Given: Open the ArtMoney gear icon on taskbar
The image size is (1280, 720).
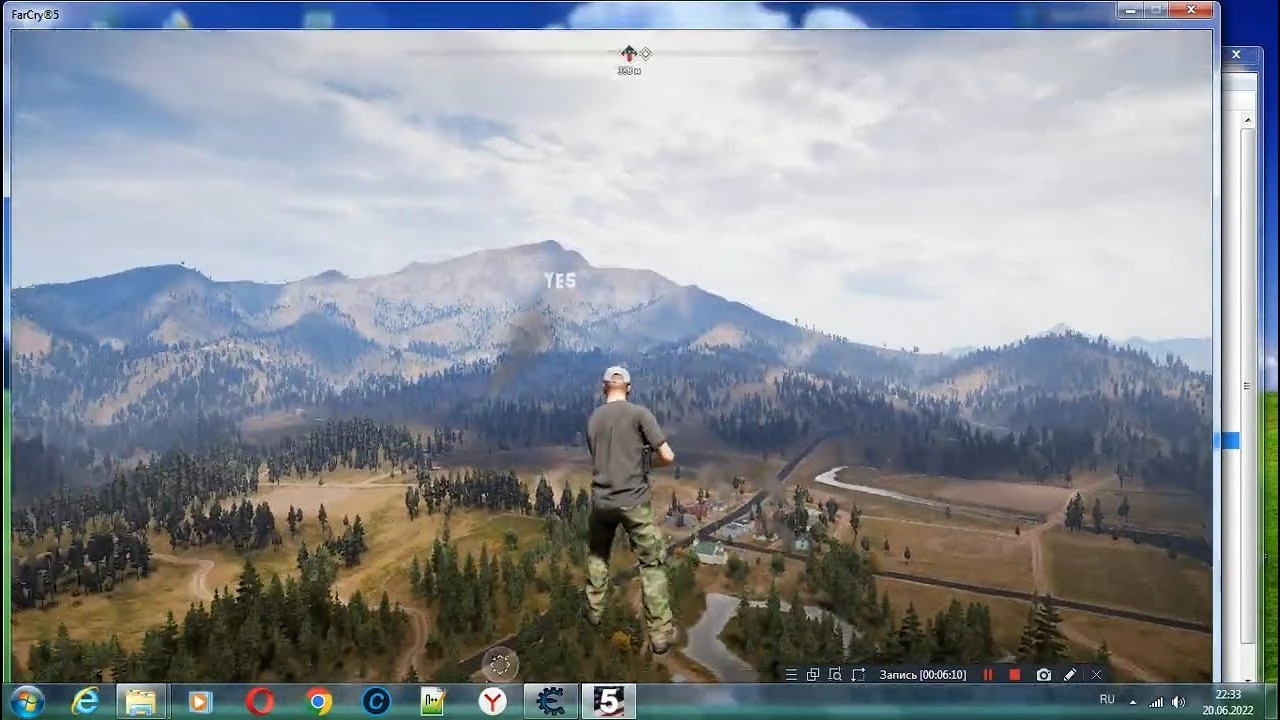Looking at the screenshot, I should [548, 700].
